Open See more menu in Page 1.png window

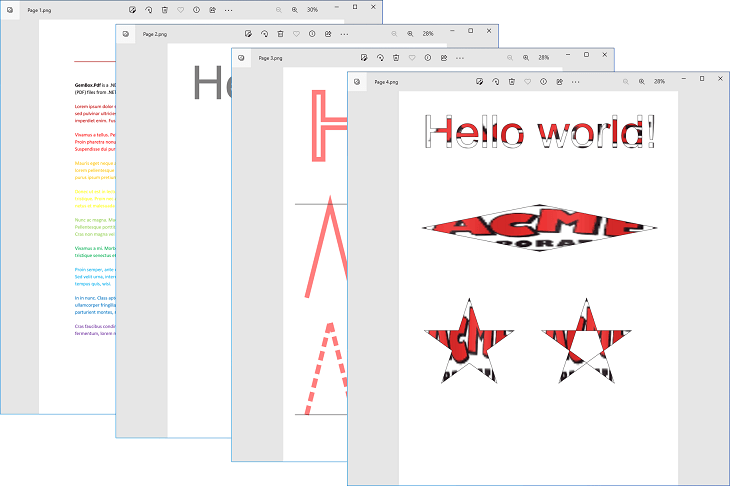[x=228, y=9]
